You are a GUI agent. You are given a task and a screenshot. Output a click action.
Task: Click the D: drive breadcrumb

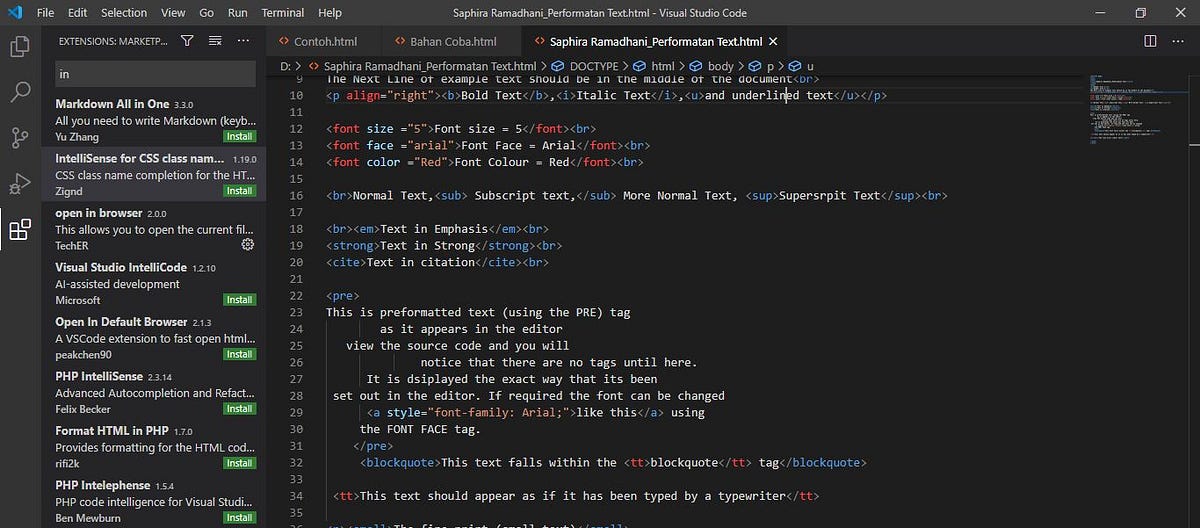[x=285, y=66]
